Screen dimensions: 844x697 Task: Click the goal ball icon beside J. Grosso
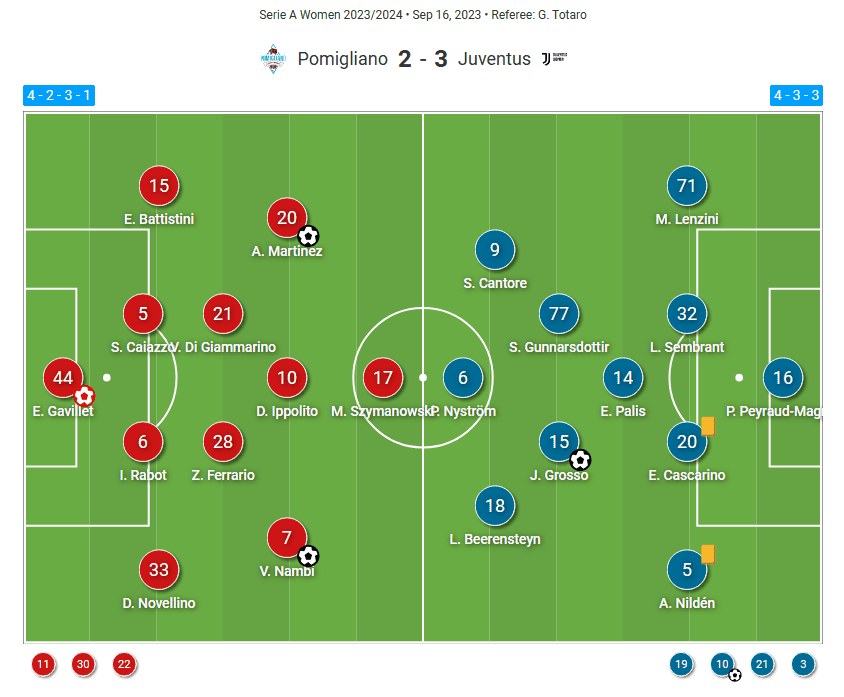(x=580, y=459)
